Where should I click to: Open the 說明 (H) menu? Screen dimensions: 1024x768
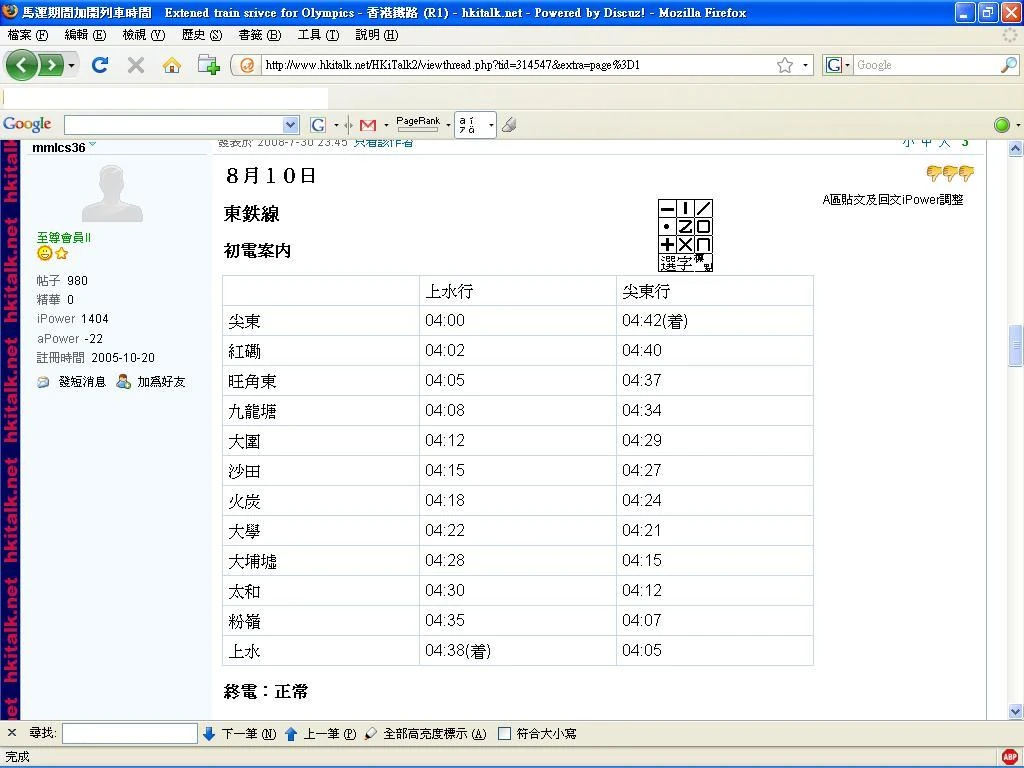377,35
